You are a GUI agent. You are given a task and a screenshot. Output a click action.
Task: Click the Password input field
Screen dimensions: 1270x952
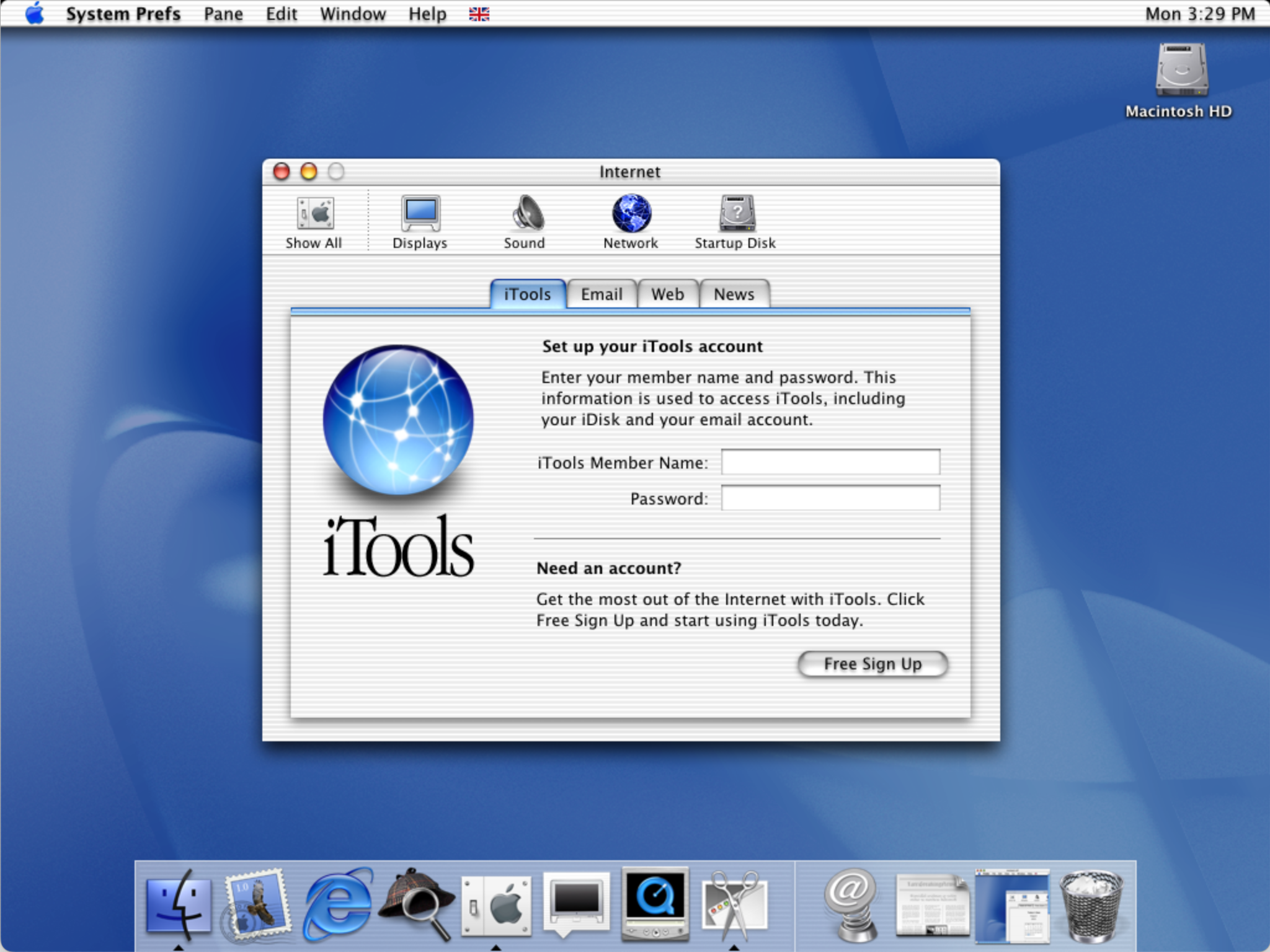(x=831, y=498)
